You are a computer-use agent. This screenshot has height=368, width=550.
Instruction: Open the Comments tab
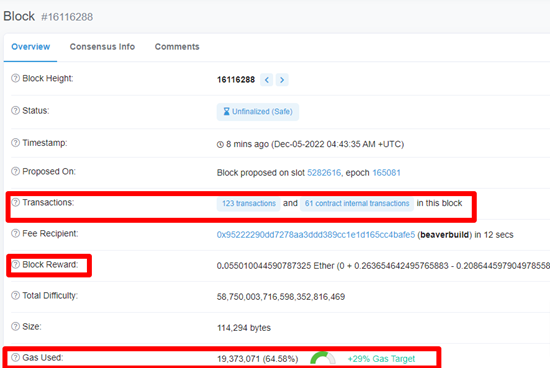[177, 47]
